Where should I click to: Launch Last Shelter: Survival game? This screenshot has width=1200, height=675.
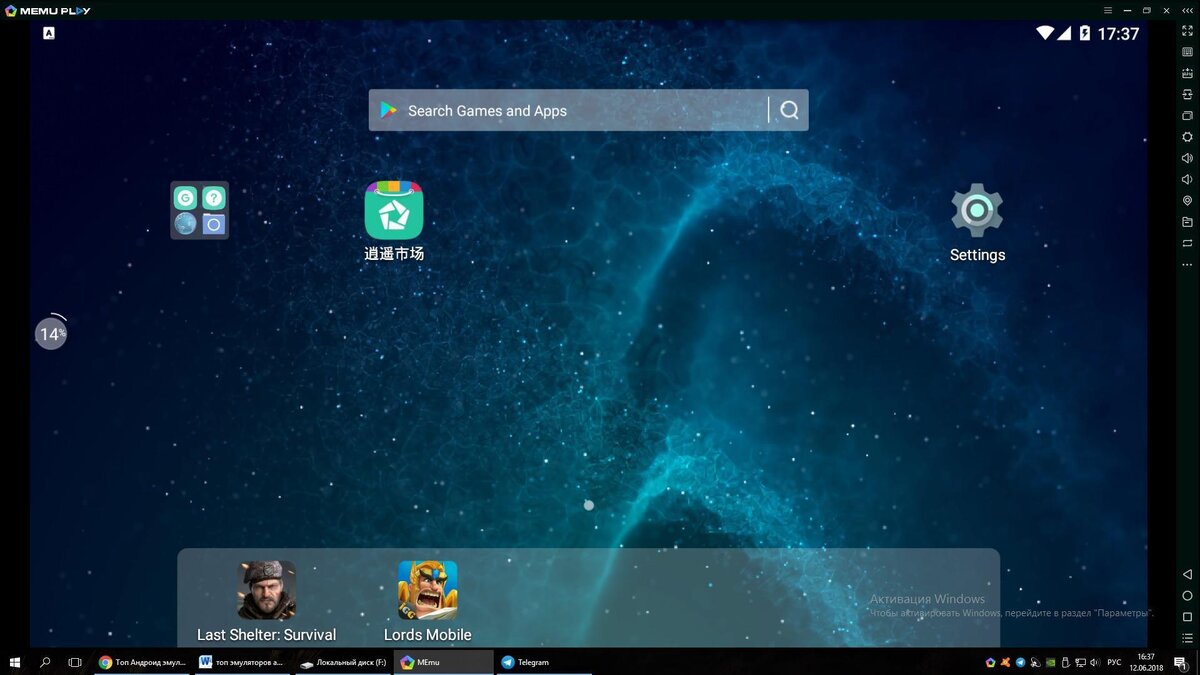pyautogui.click(x=266, y=601)
